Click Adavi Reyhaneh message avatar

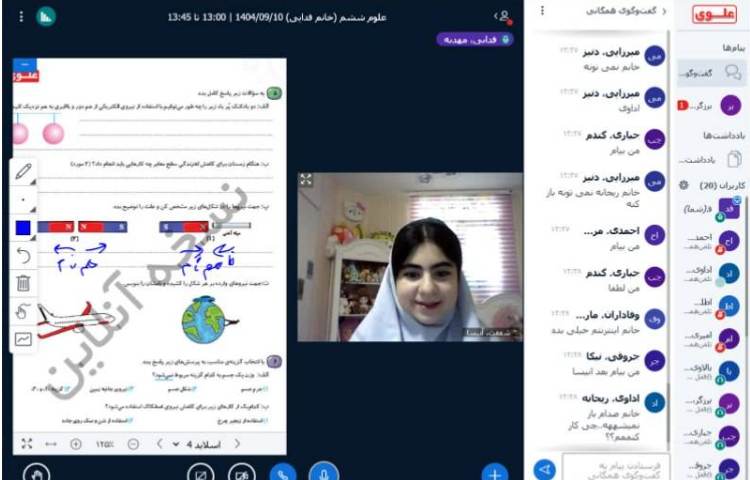(x=654, y=403)
